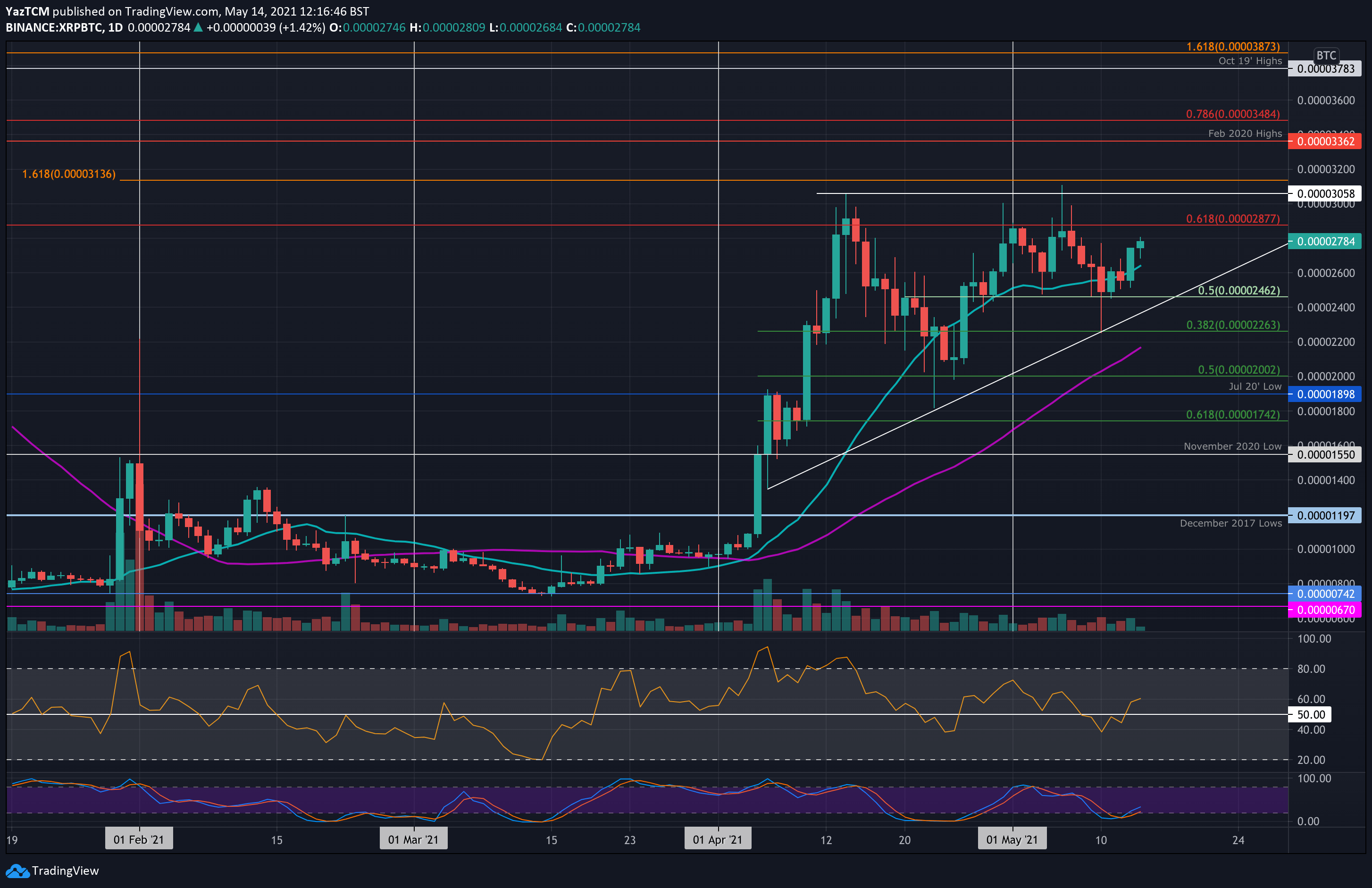Select the green up-arrow change indicator
Viewport: 1372px width, 888px height.
pos(198,27)
